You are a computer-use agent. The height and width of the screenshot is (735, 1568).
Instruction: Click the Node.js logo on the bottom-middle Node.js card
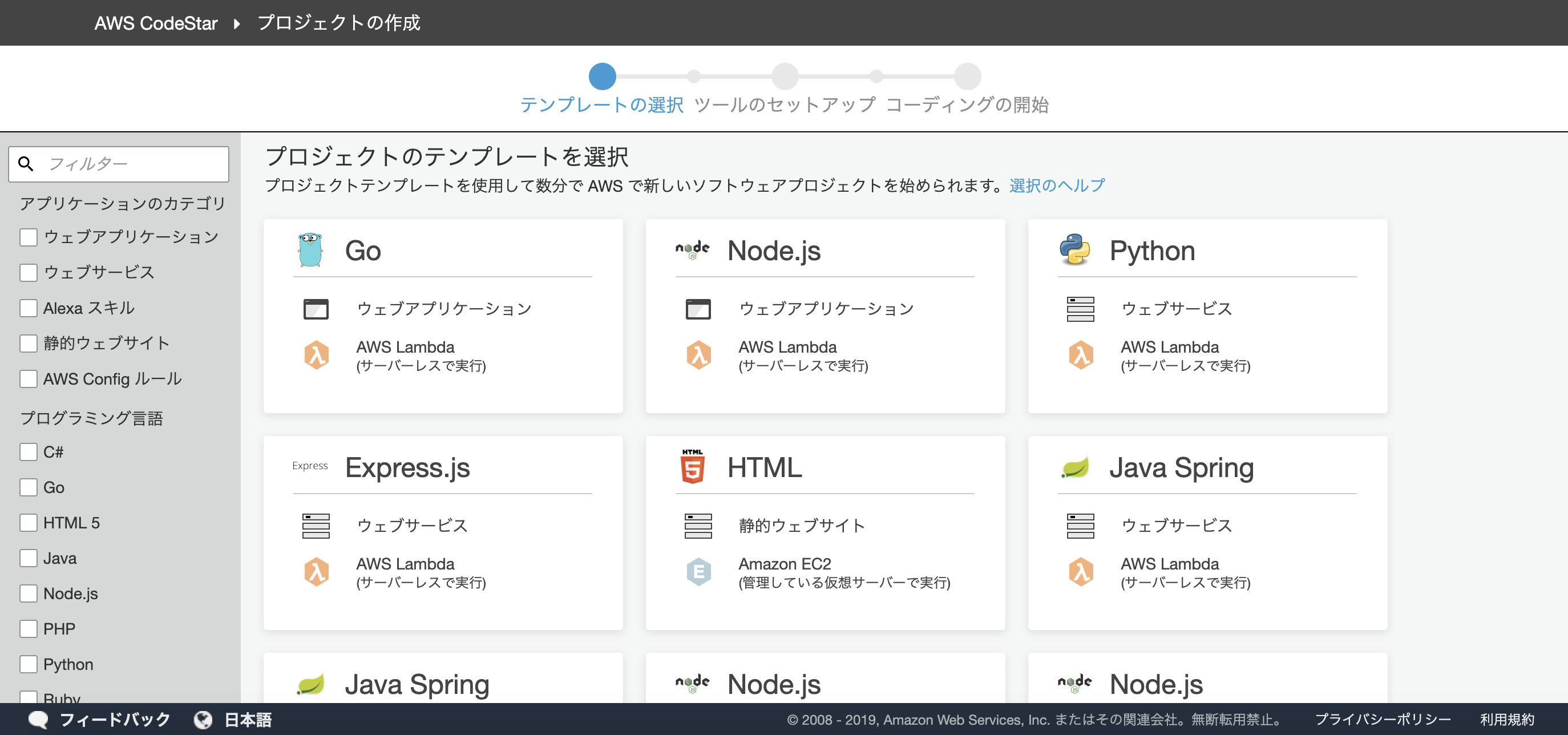[x=692, y=683]
